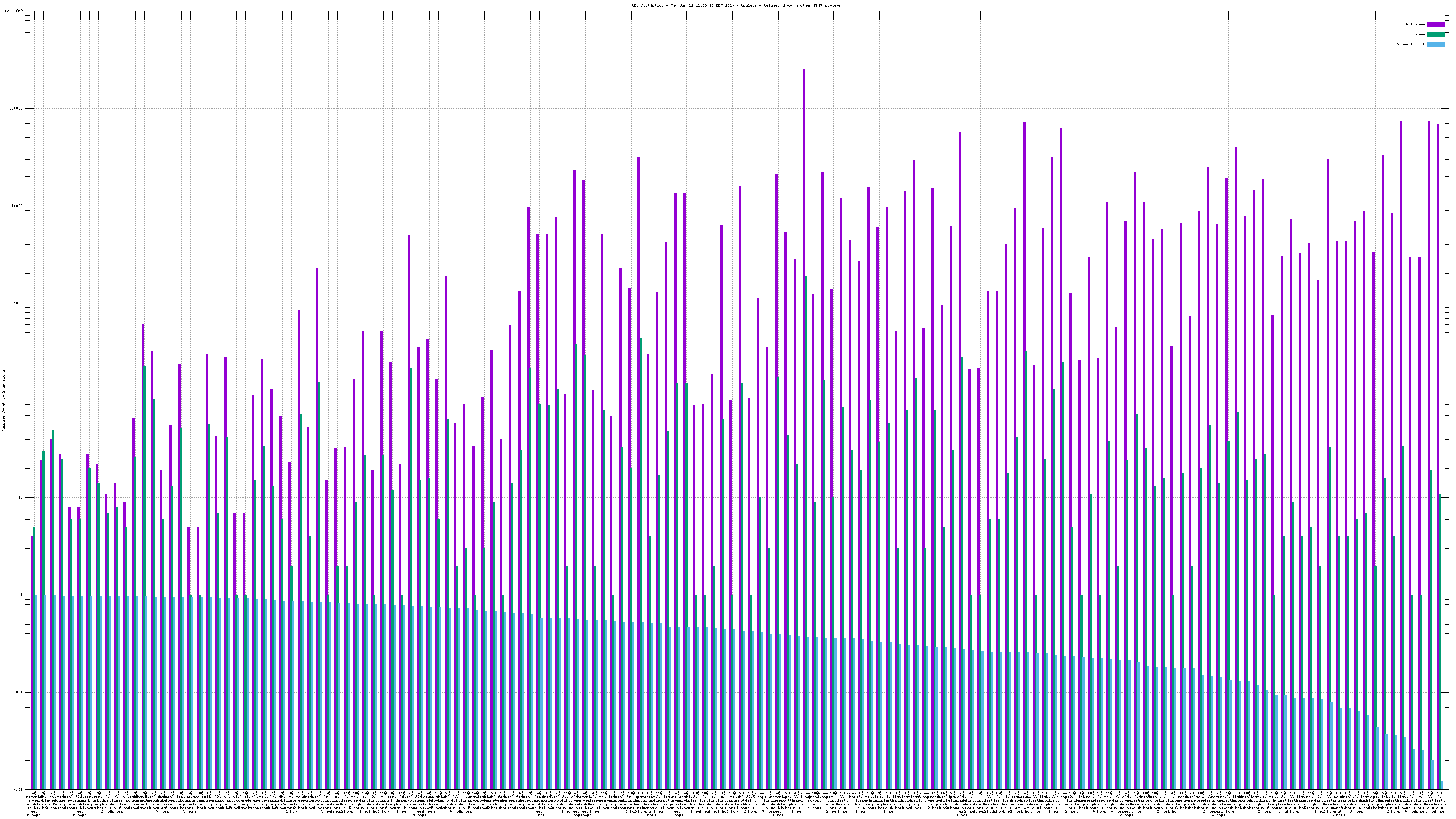Click the green Spam legend swatch

tap(1436, 35)
